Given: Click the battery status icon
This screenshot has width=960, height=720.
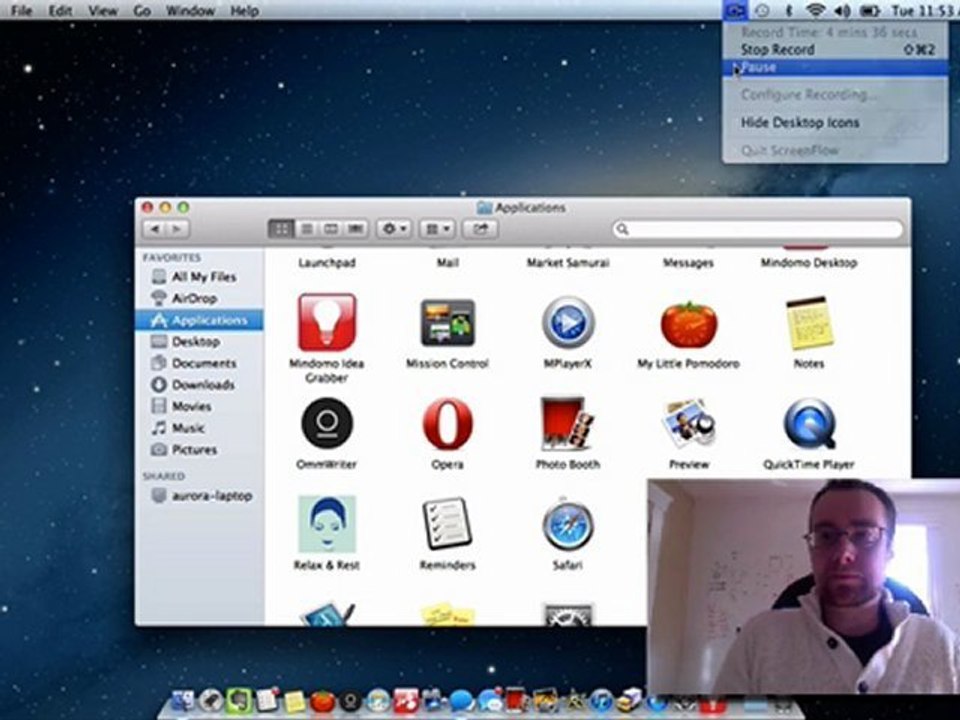Looking at the screenshot, I should click(869, 10).
